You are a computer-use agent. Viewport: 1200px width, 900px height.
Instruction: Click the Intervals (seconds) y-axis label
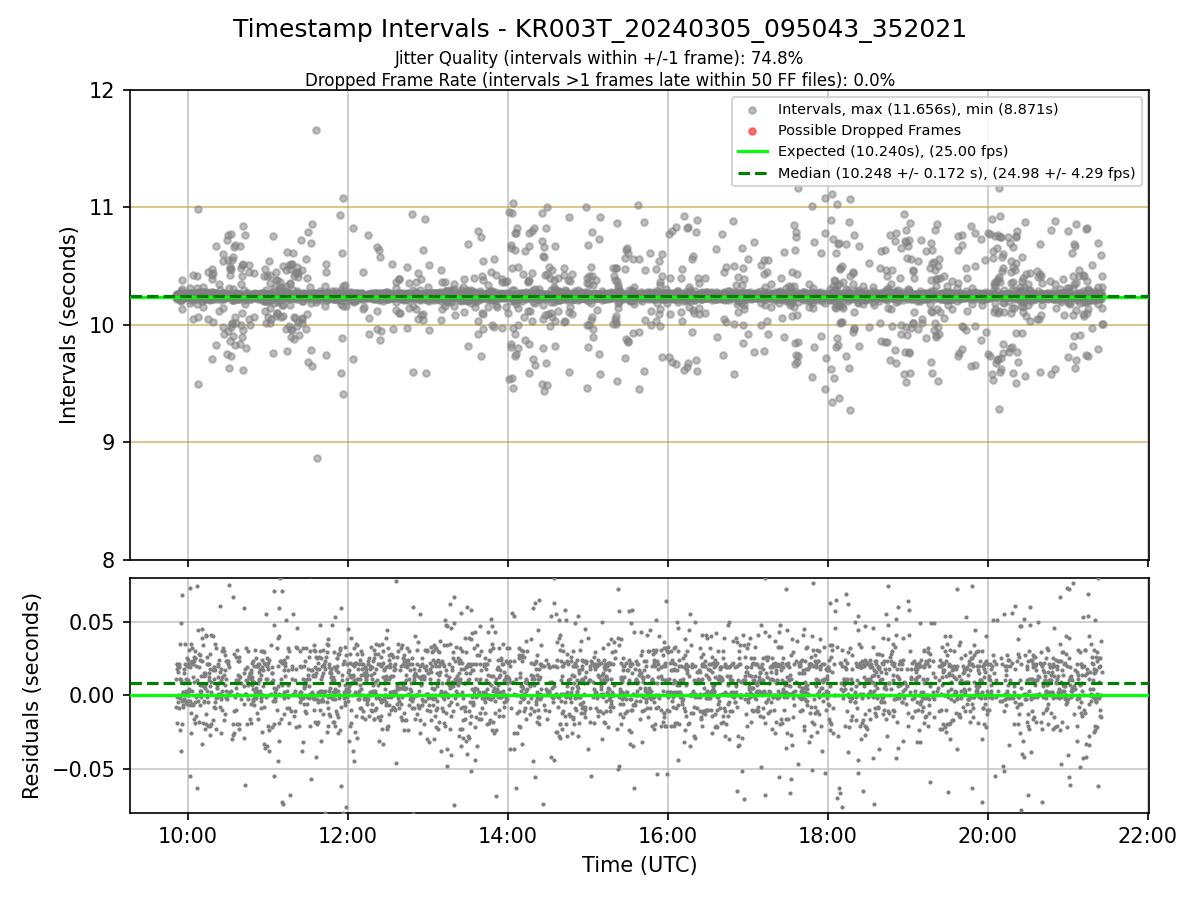[x=69, y=325]
